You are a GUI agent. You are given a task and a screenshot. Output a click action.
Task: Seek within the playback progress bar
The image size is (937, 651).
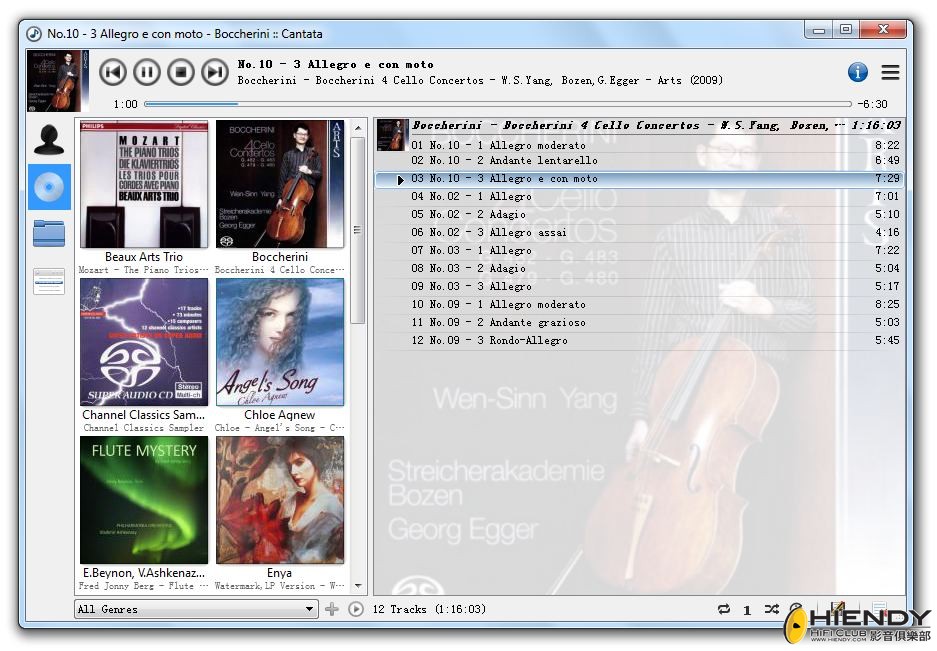click(497, 104)
